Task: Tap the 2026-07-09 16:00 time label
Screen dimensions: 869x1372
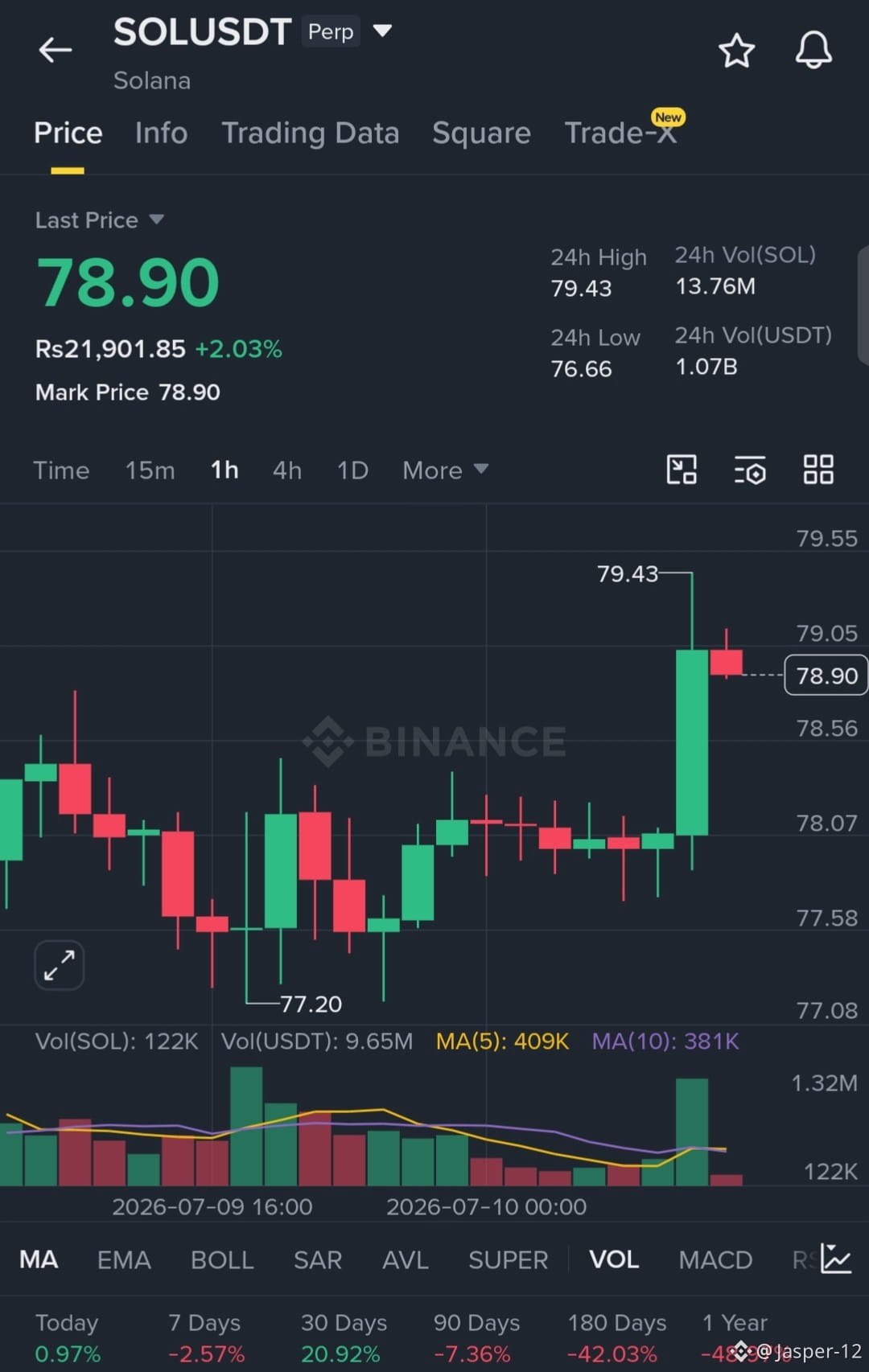Action: [212, 1206]
